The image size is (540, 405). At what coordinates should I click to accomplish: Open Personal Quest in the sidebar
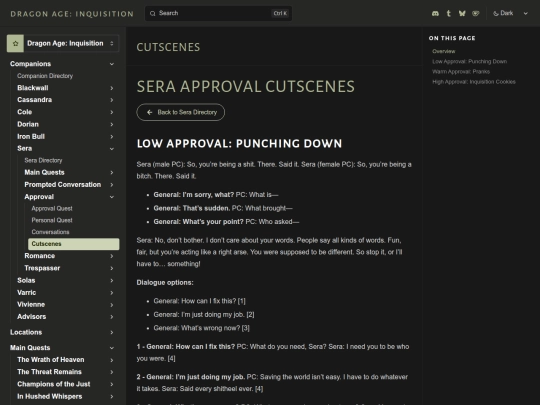(52, 220)
